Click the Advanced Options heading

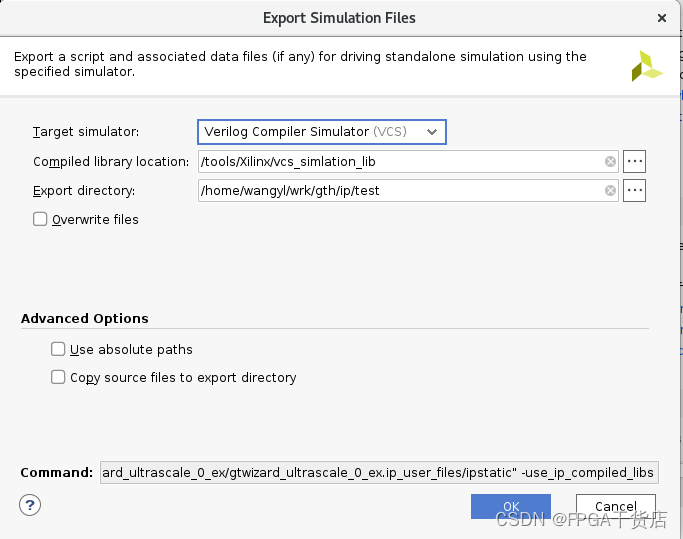85,319
